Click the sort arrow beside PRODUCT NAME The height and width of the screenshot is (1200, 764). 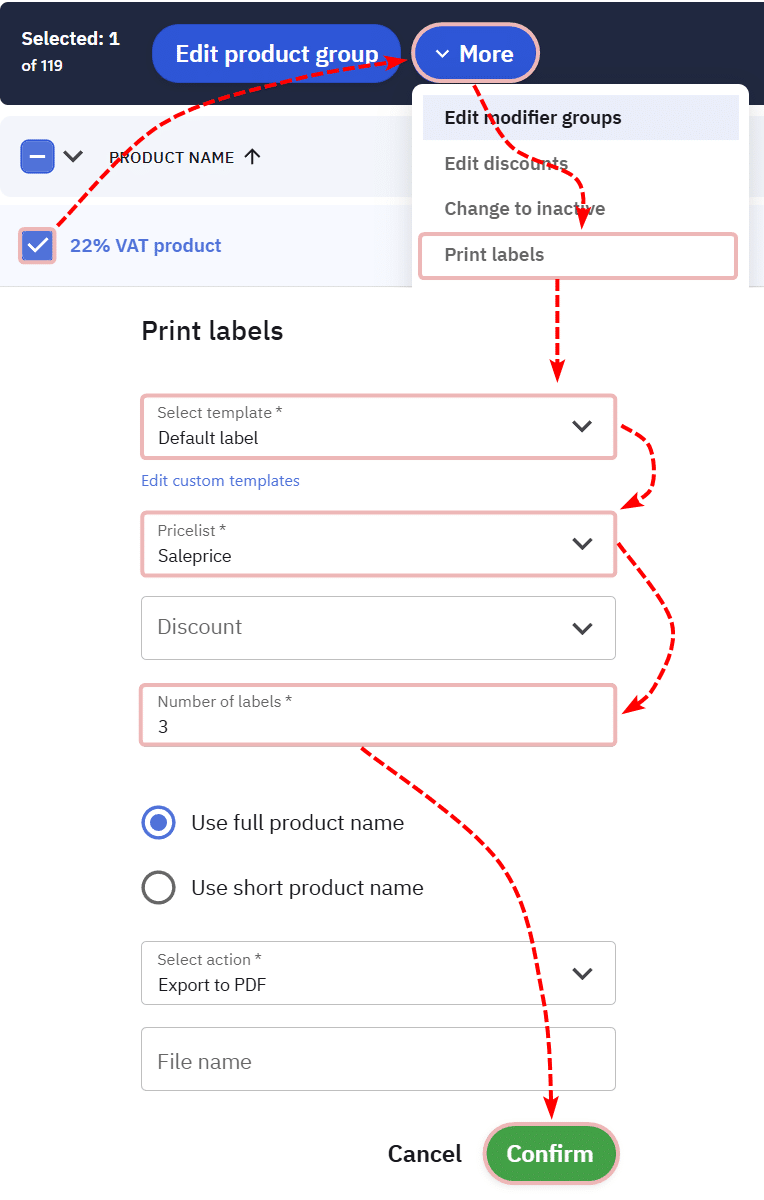pyautogui.click(x=252, y=157)
